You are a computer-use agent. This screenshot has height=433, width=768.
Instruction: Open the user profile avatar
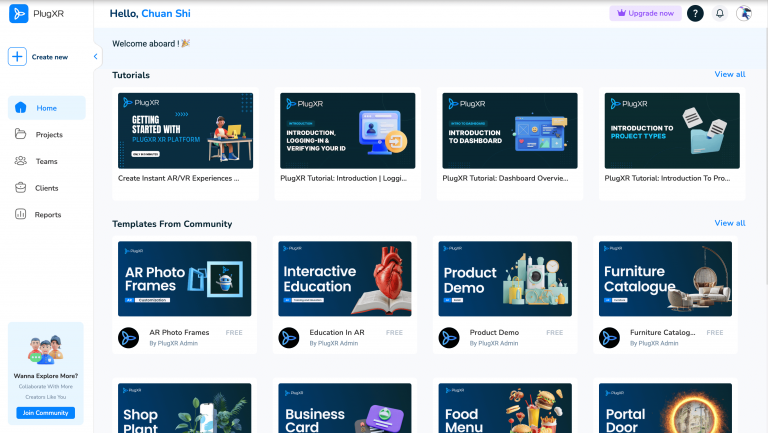[x=744, y=13]
